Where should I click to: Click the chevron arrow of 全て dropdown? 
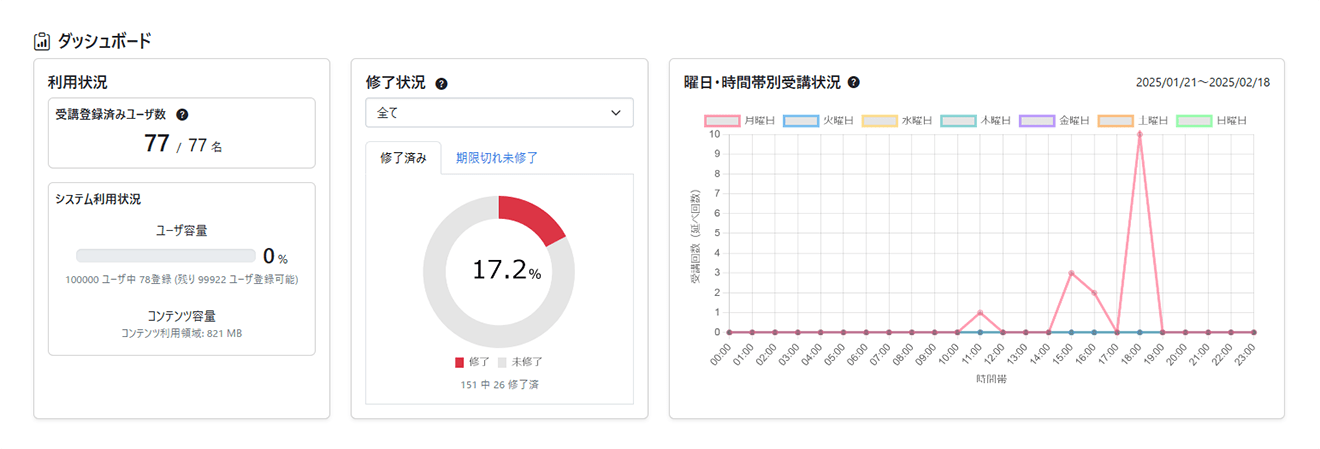tap(615, 113)
